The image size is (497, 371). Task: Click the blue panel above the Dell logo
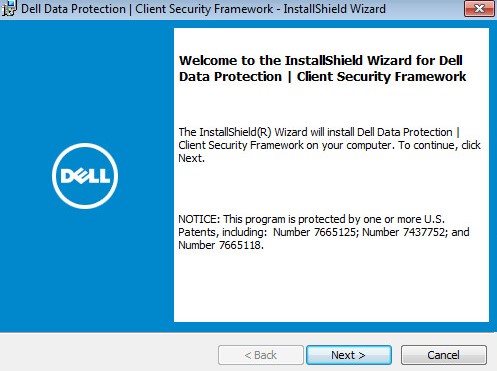click(x=87, y=82)
